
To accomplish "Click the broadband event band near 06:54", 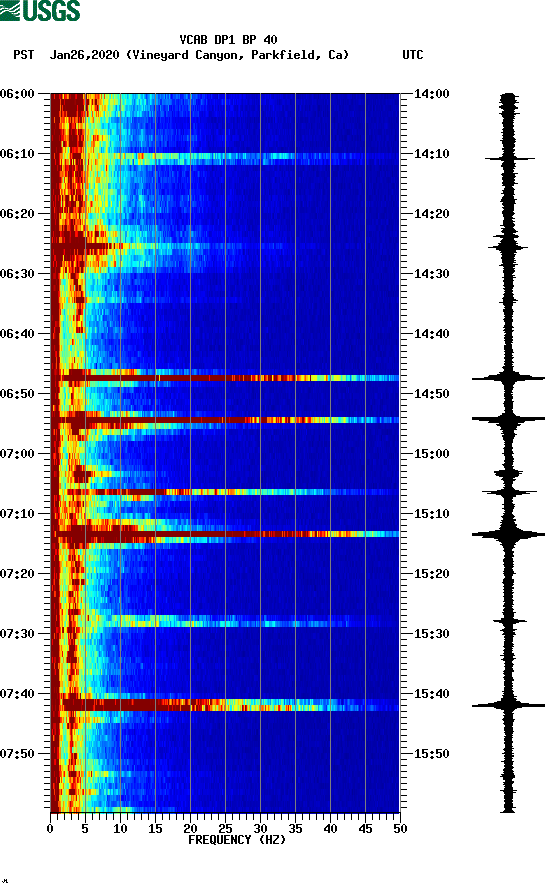I will pos(225,420).
